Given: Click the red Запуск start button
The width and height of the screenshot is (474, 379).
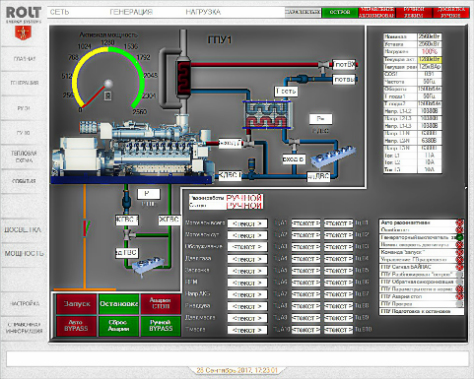Looking at the screenshot, I should [76, 304].
